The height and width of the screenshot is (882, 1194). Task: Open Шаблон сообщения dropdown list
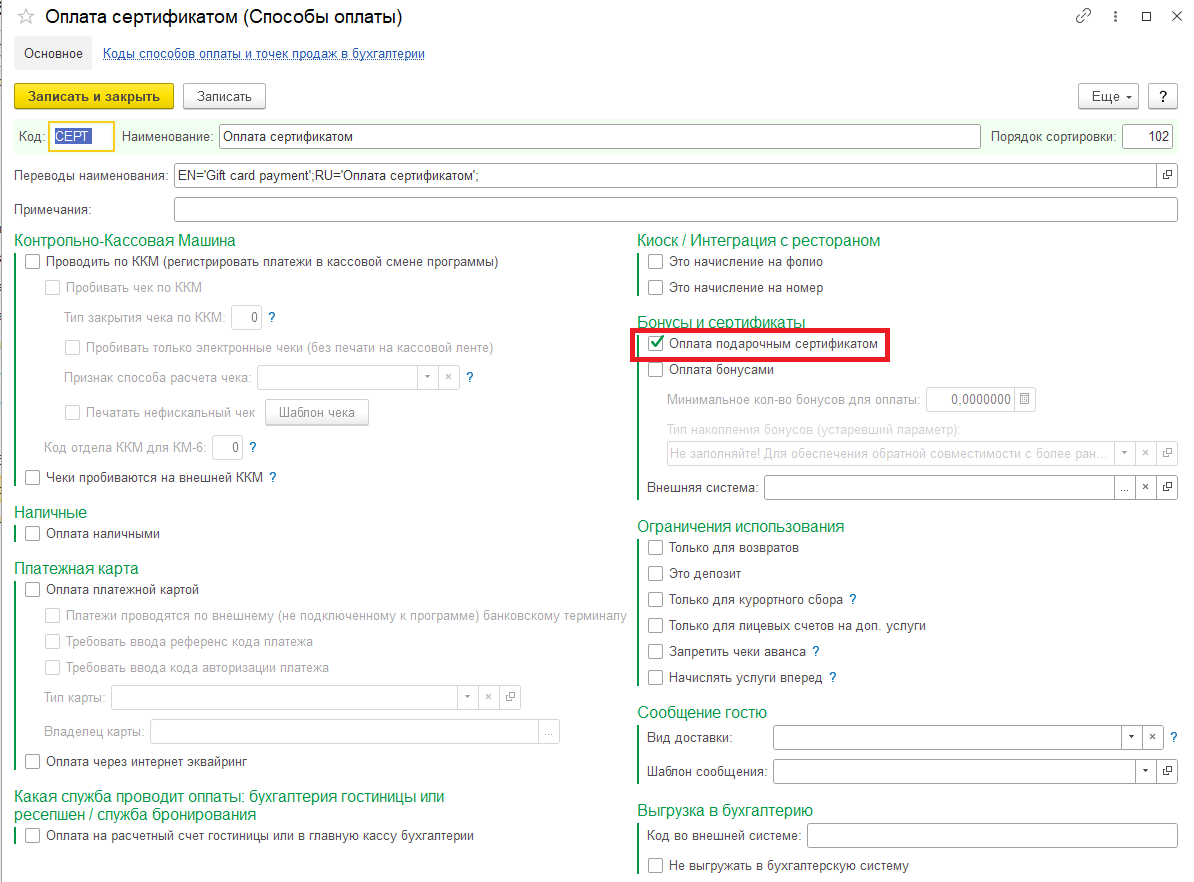pyautogui.click(x=1145, y=772)
